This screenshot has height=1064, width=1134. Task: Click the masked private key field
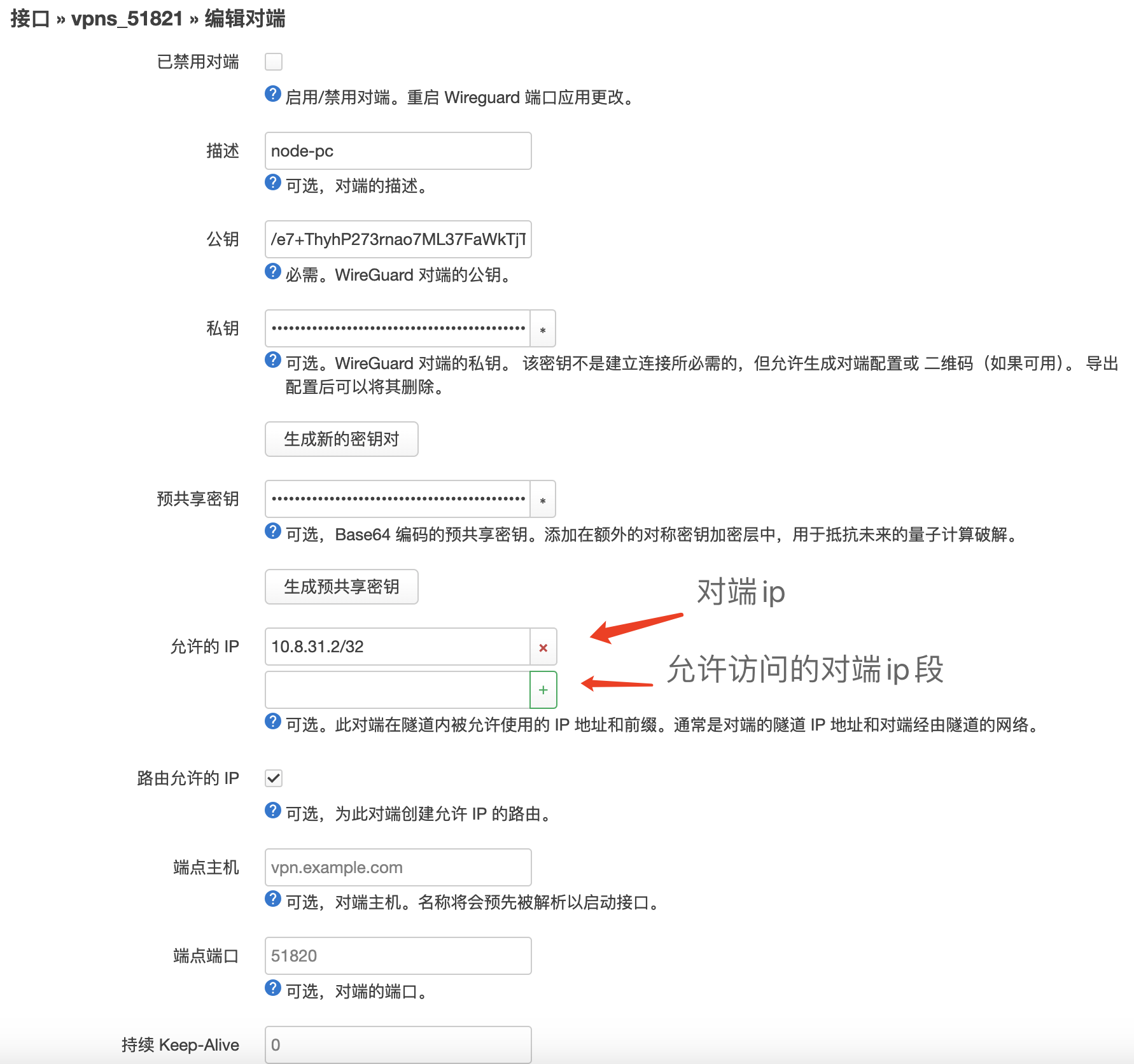click(397, 329)
